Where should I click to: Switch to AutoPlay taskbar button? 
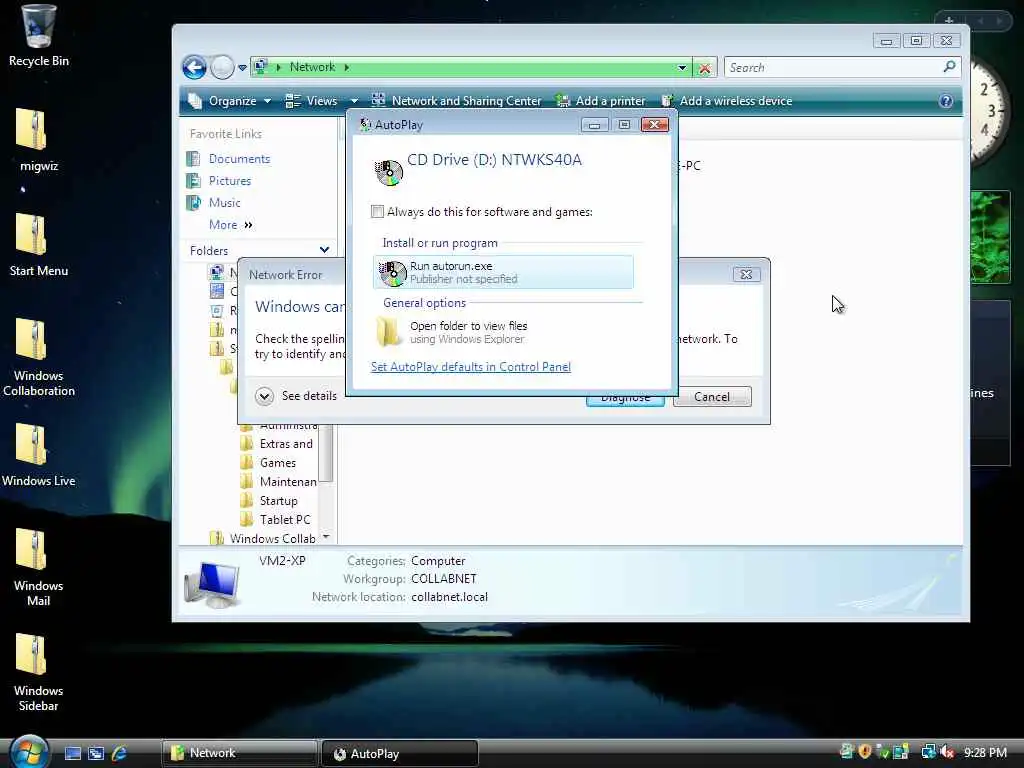(x=400, y=754)
